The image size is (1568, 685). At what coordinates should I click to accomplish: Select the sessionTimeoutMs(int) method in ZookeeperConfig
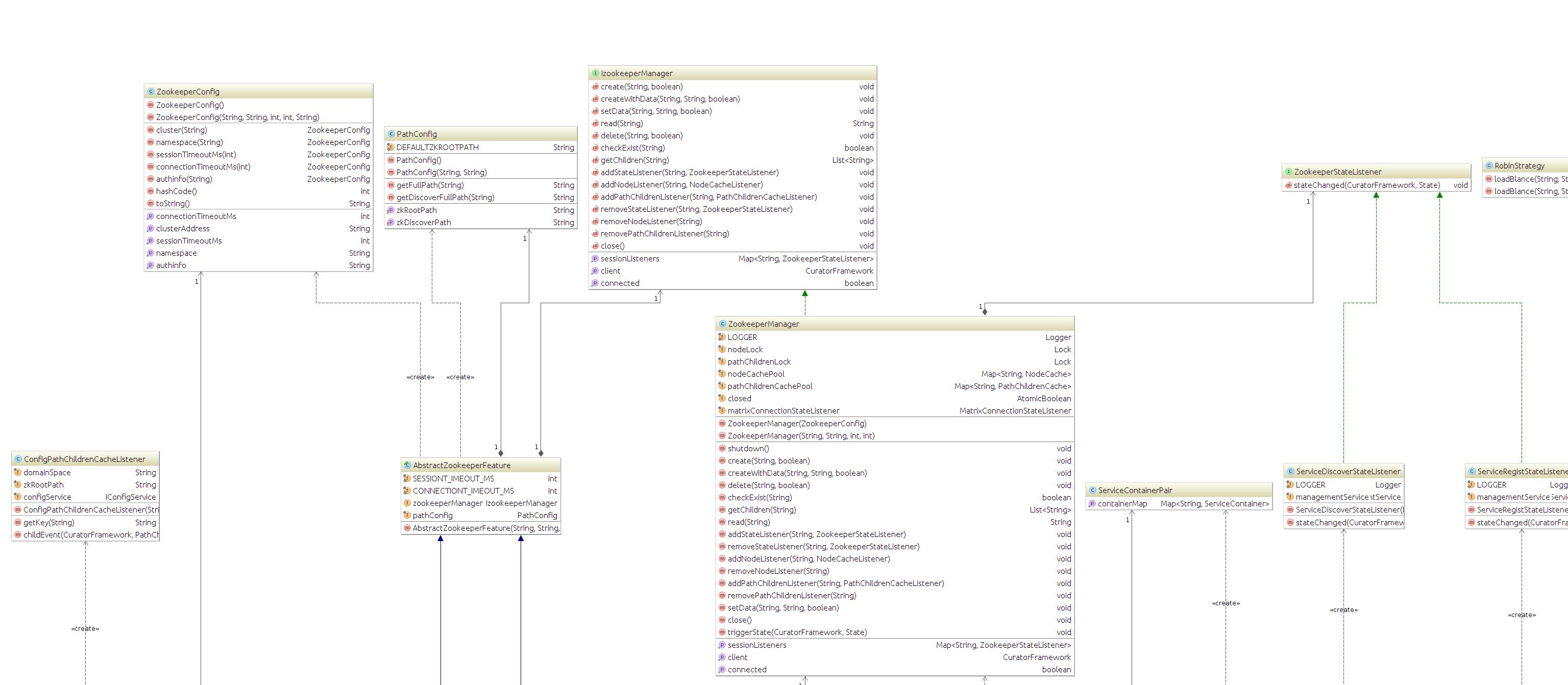[195, 155]
